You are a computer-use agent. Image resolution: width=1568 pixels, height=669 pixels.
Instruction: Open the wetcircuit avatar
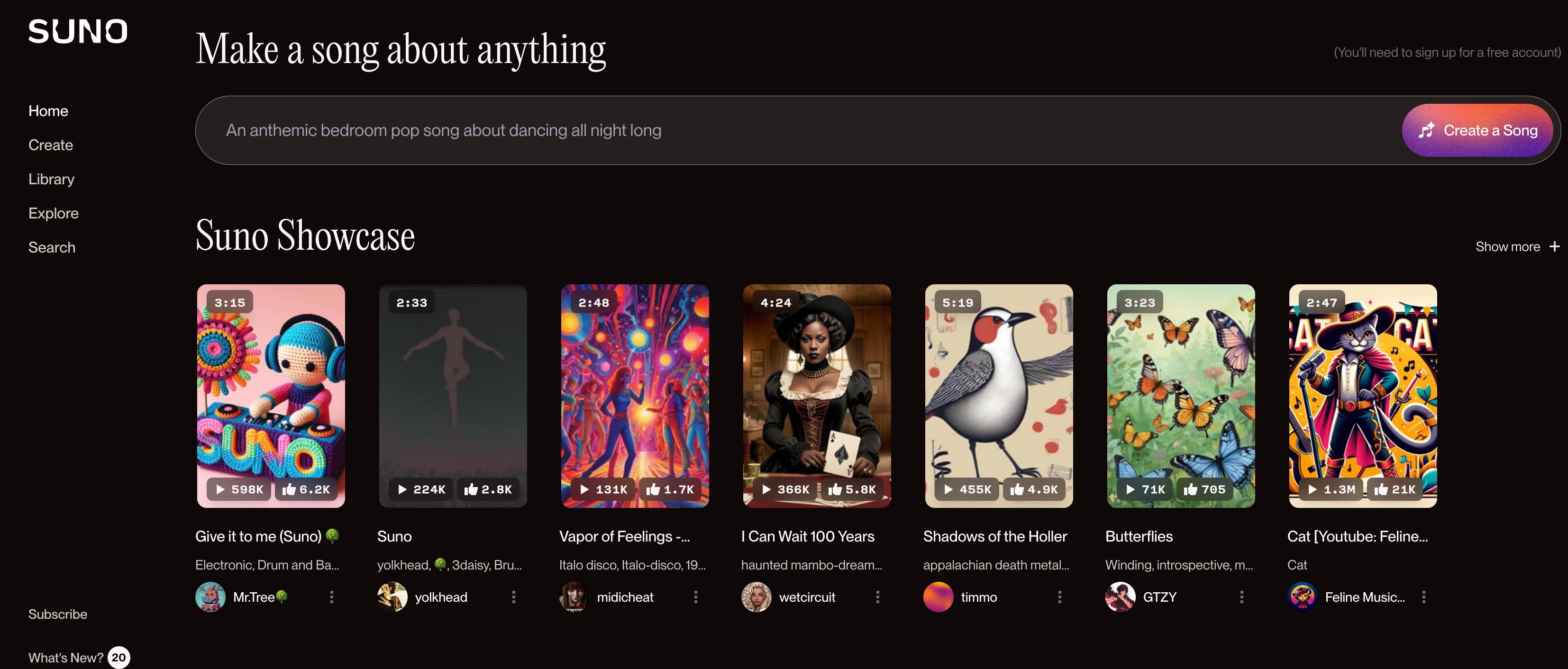[x=756, y=597]
